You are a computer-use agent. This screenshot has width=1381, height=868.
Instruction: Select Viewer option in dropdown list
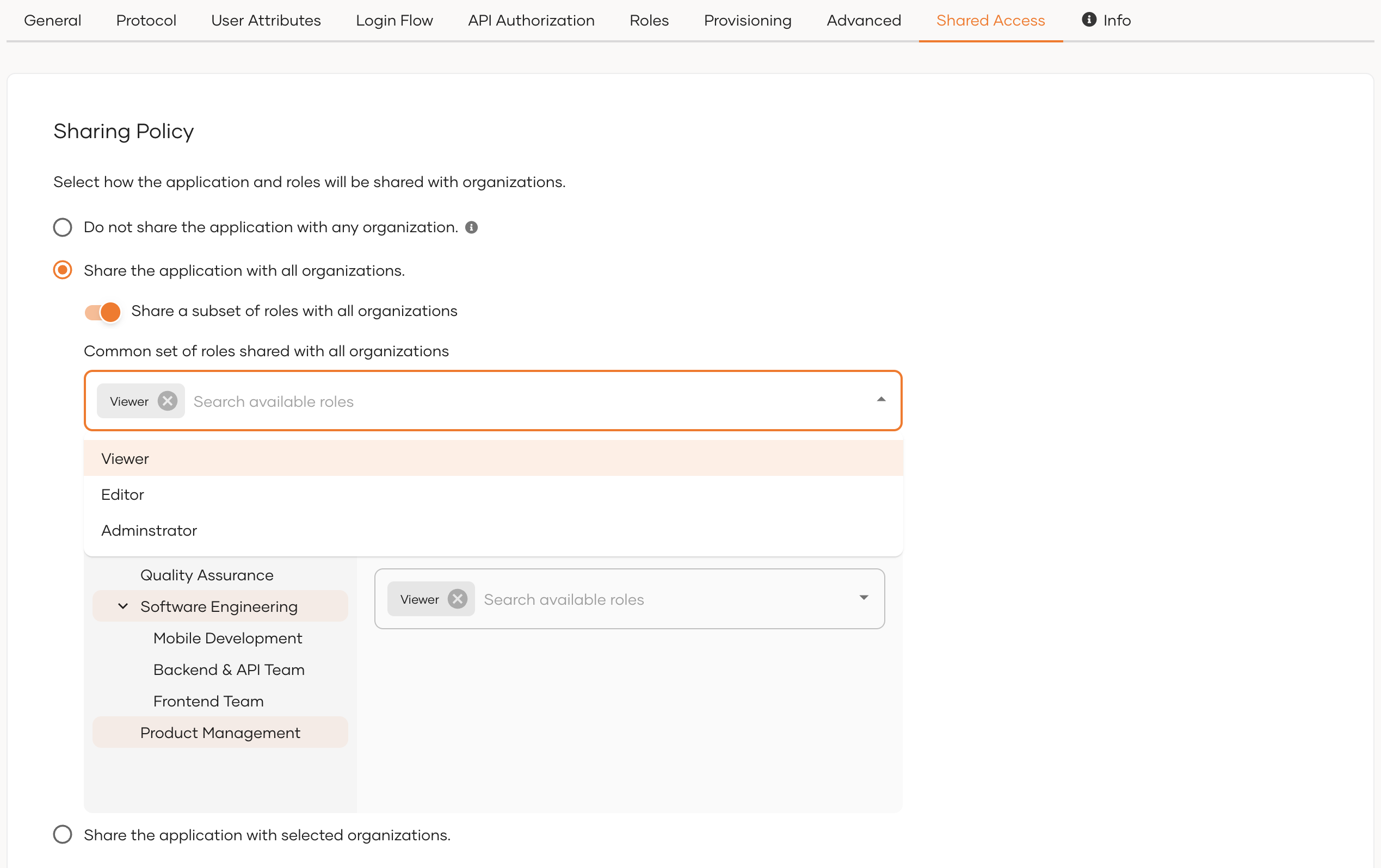(x=125, y=458)
